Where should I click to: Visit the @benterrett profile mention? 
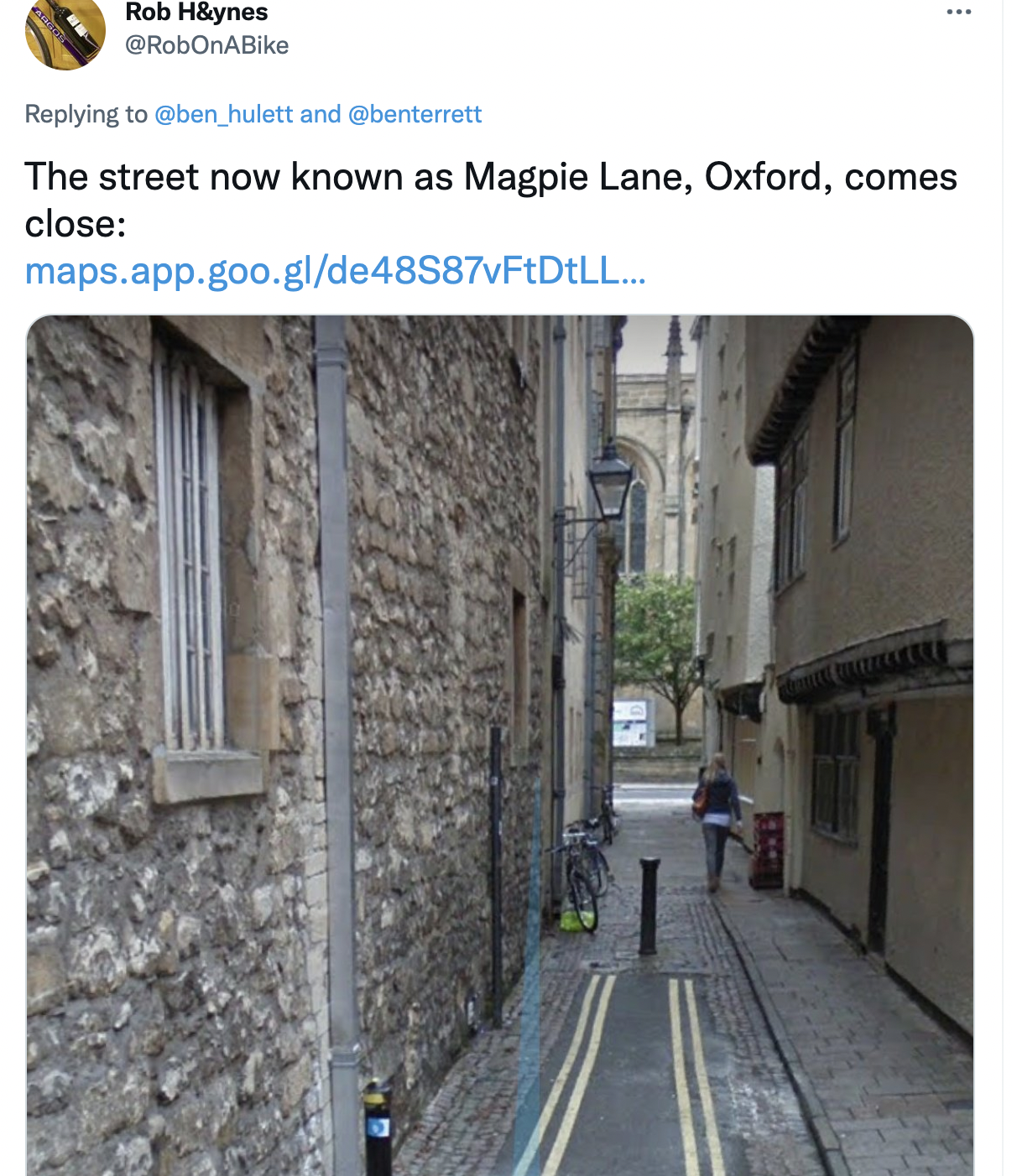pos(415,114)
